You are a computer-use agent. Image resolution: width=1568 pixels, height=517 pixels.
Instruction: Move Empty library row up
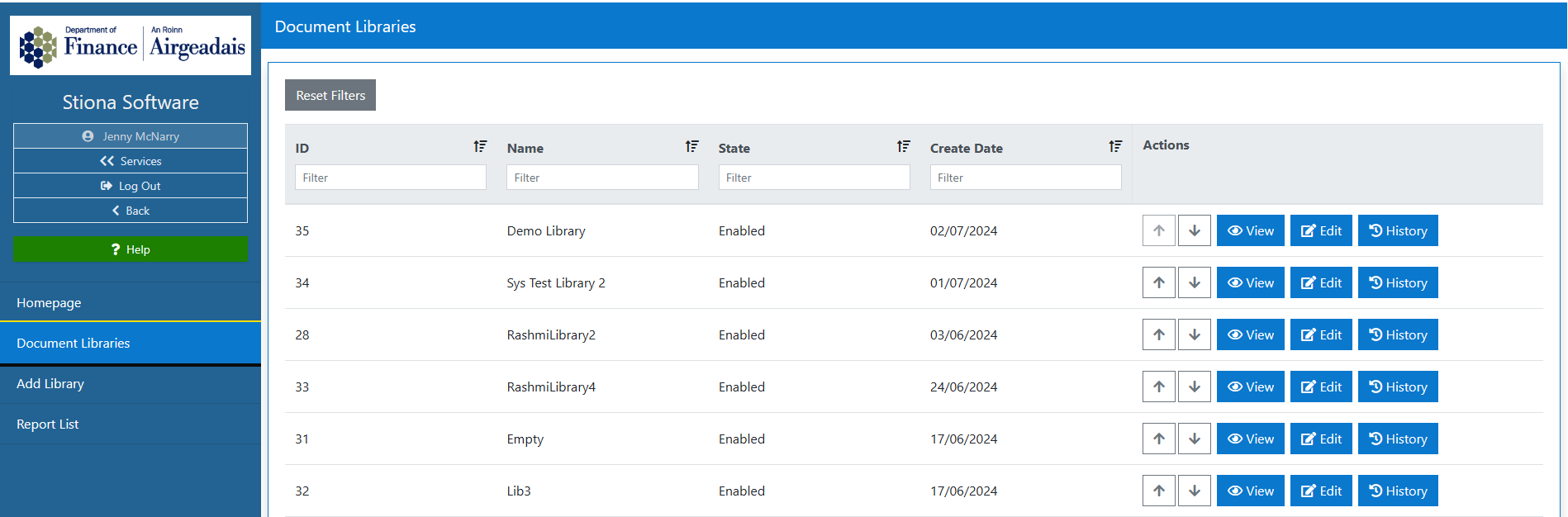[1159, 439]
